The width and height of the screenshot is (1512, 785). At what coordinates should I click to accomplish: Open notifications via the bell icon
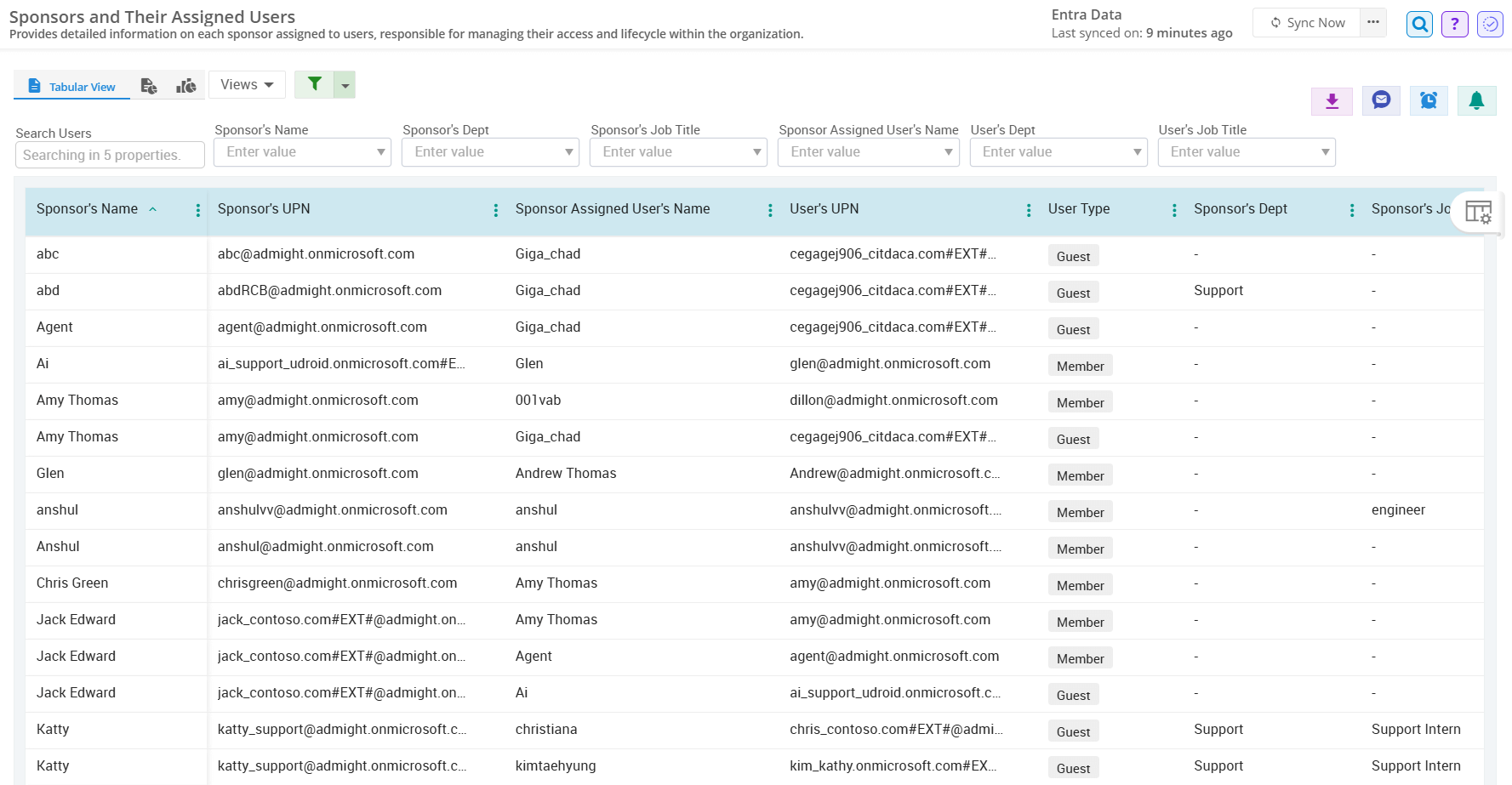tap(1477, 100)
